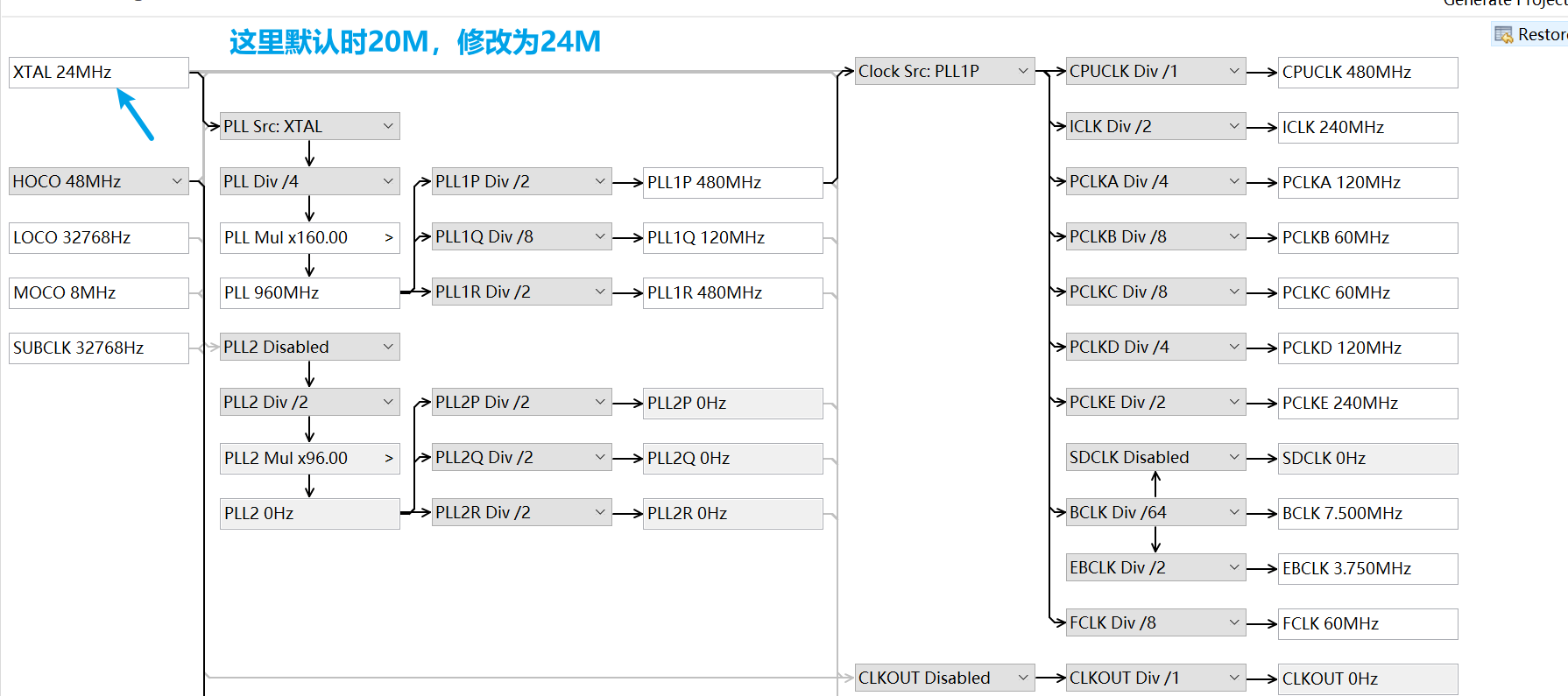Image resolution: width=1568 pixels, height=696 pixels.
Task: Select the SDCLK 0Hz output box
Action: [1368, 459]
